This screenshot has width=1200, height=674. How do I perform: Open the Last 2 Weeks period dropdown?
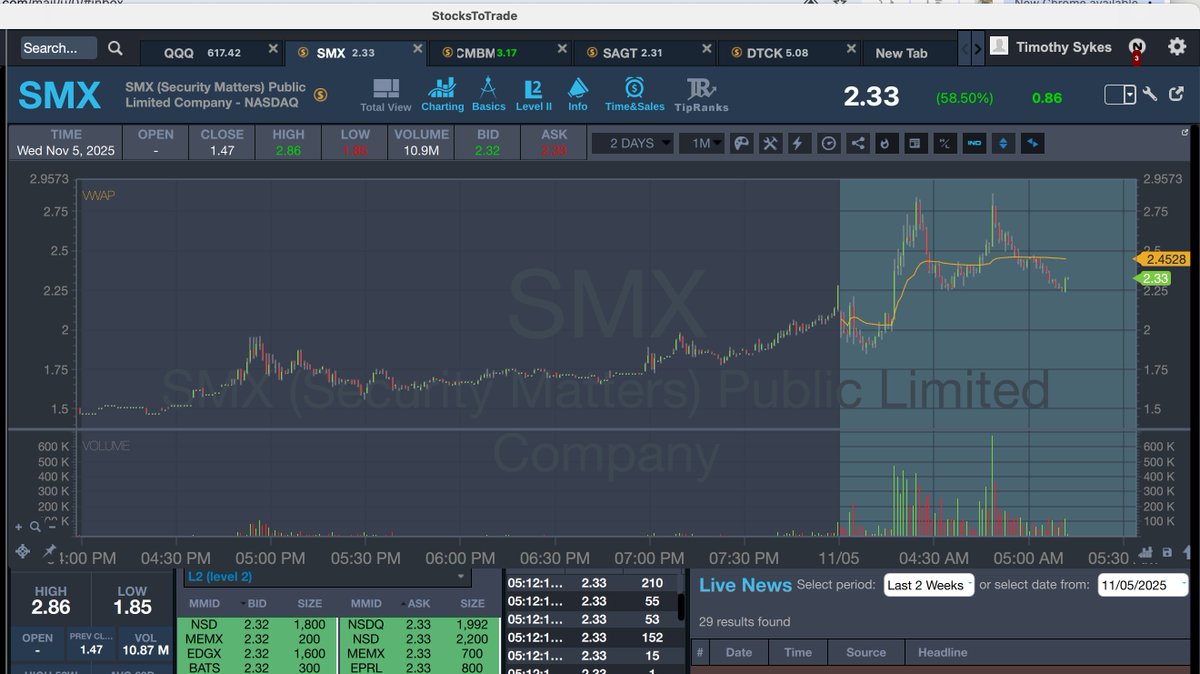click(928, 585)
